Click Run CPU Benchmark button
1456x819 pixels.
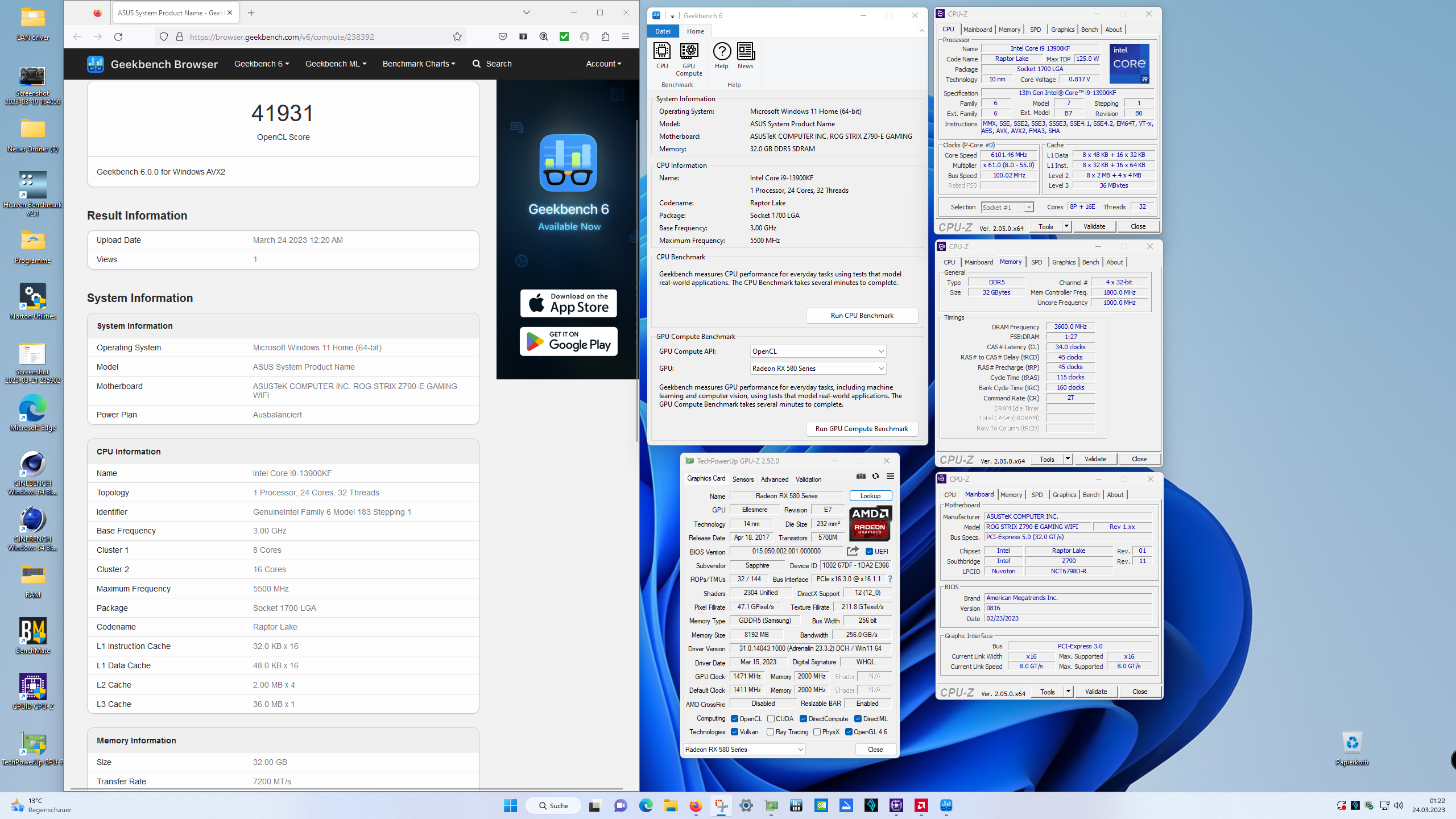tap(862, 316)
